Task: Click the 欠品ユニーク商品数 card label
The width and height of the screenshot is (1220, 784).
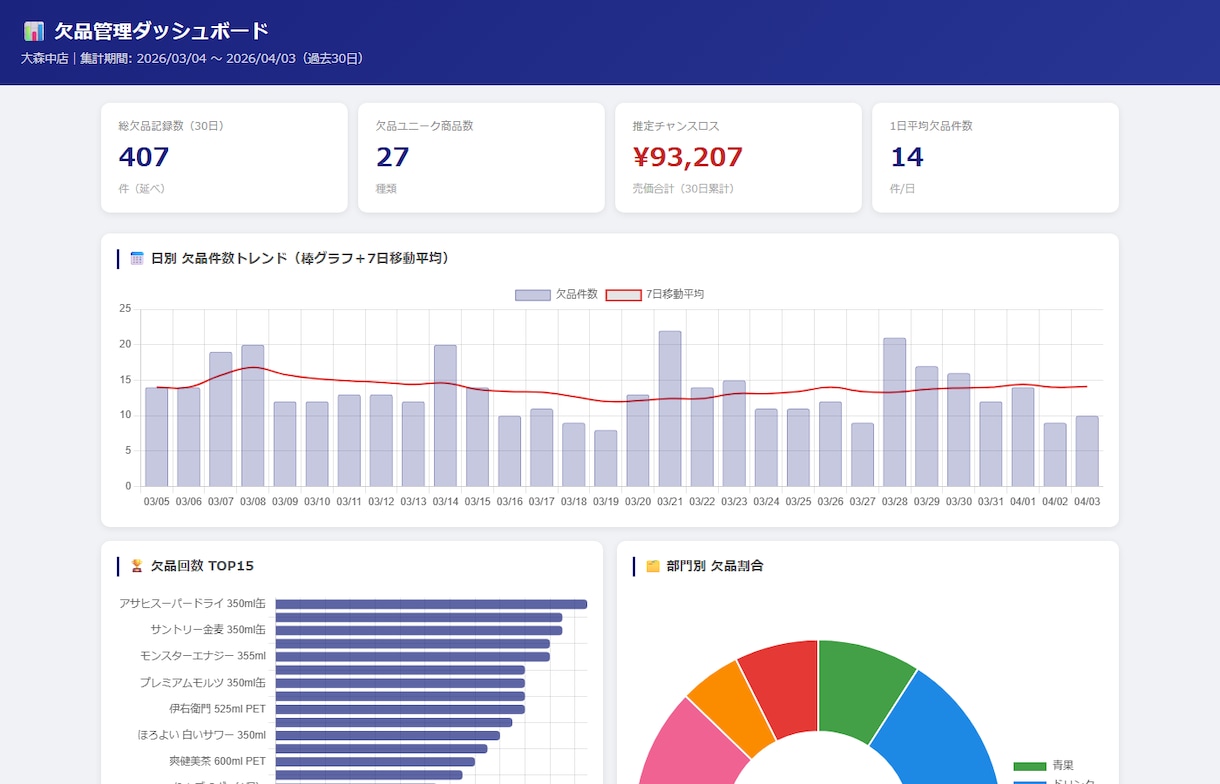Action: pyautogui.click(x=424, y=126)
